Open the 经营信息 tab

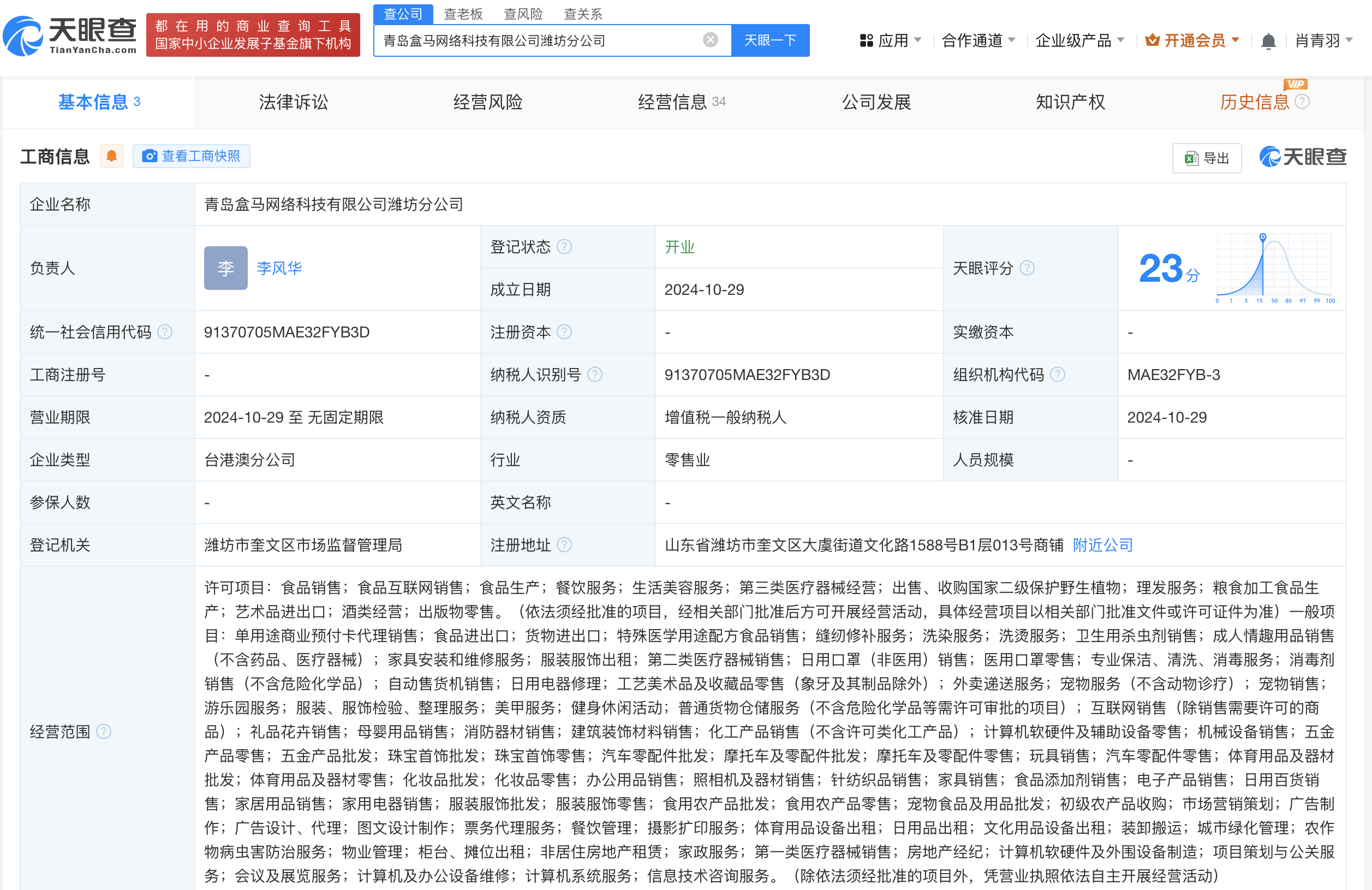pos(682,102)
